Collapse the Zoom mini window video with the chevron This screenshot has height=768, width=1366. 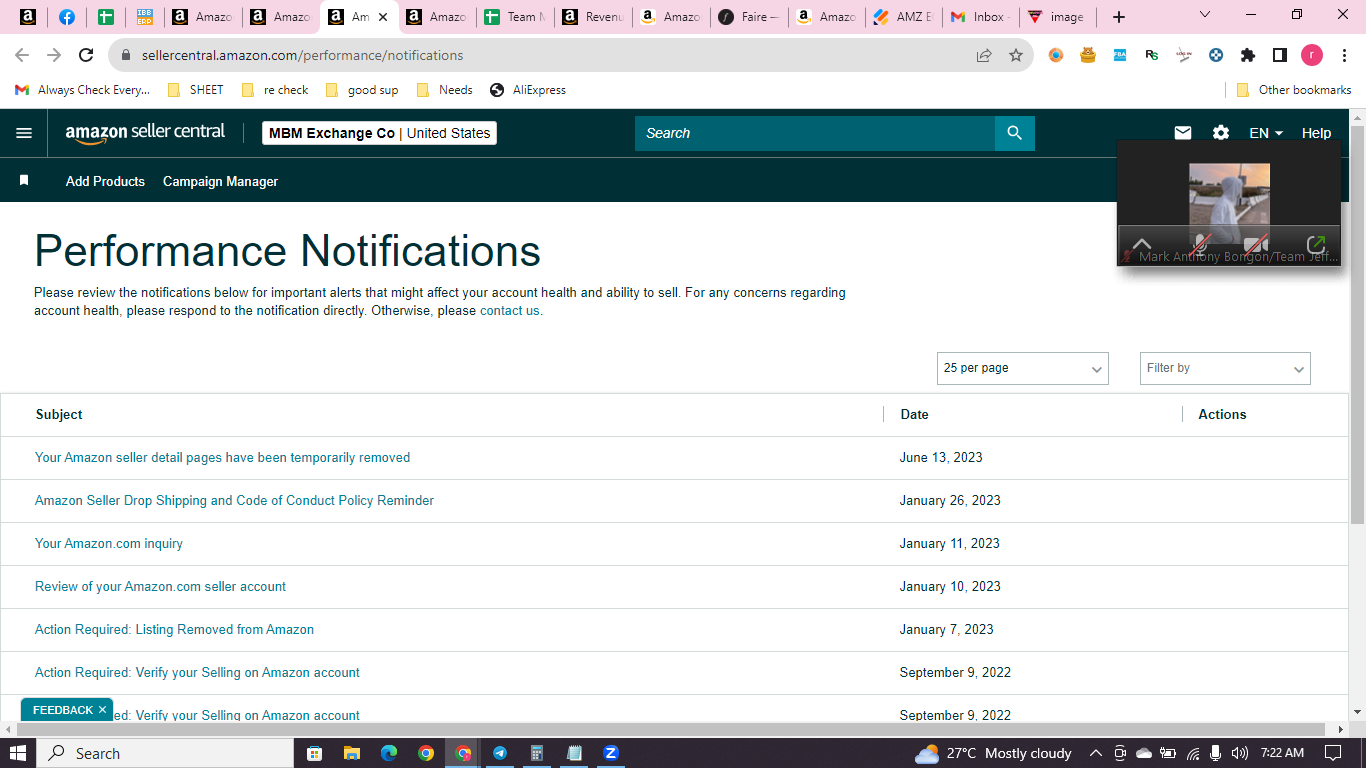(x=1142, y=244)
